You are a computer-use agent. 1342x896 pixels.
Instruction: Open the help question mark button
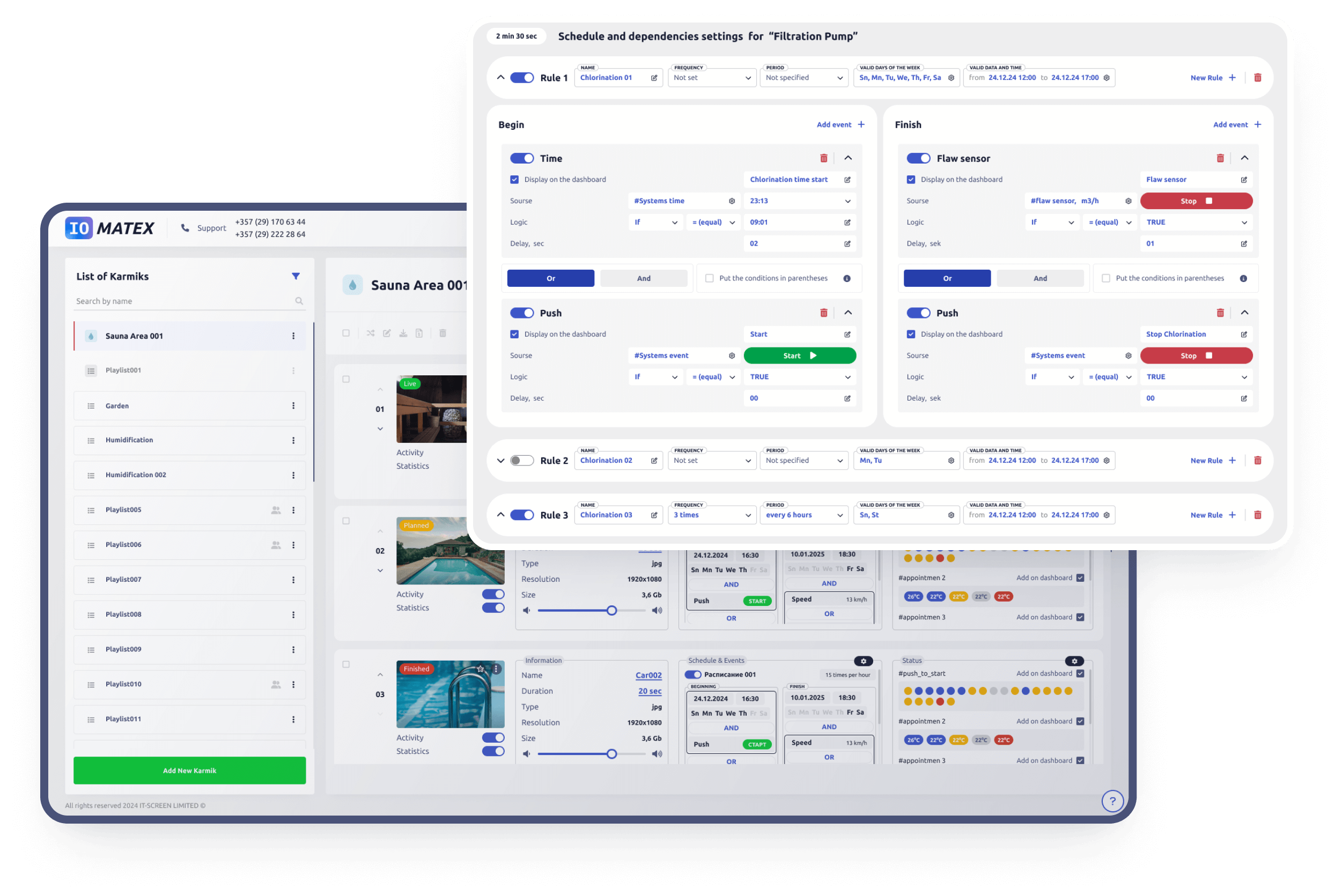(1112, 801)
